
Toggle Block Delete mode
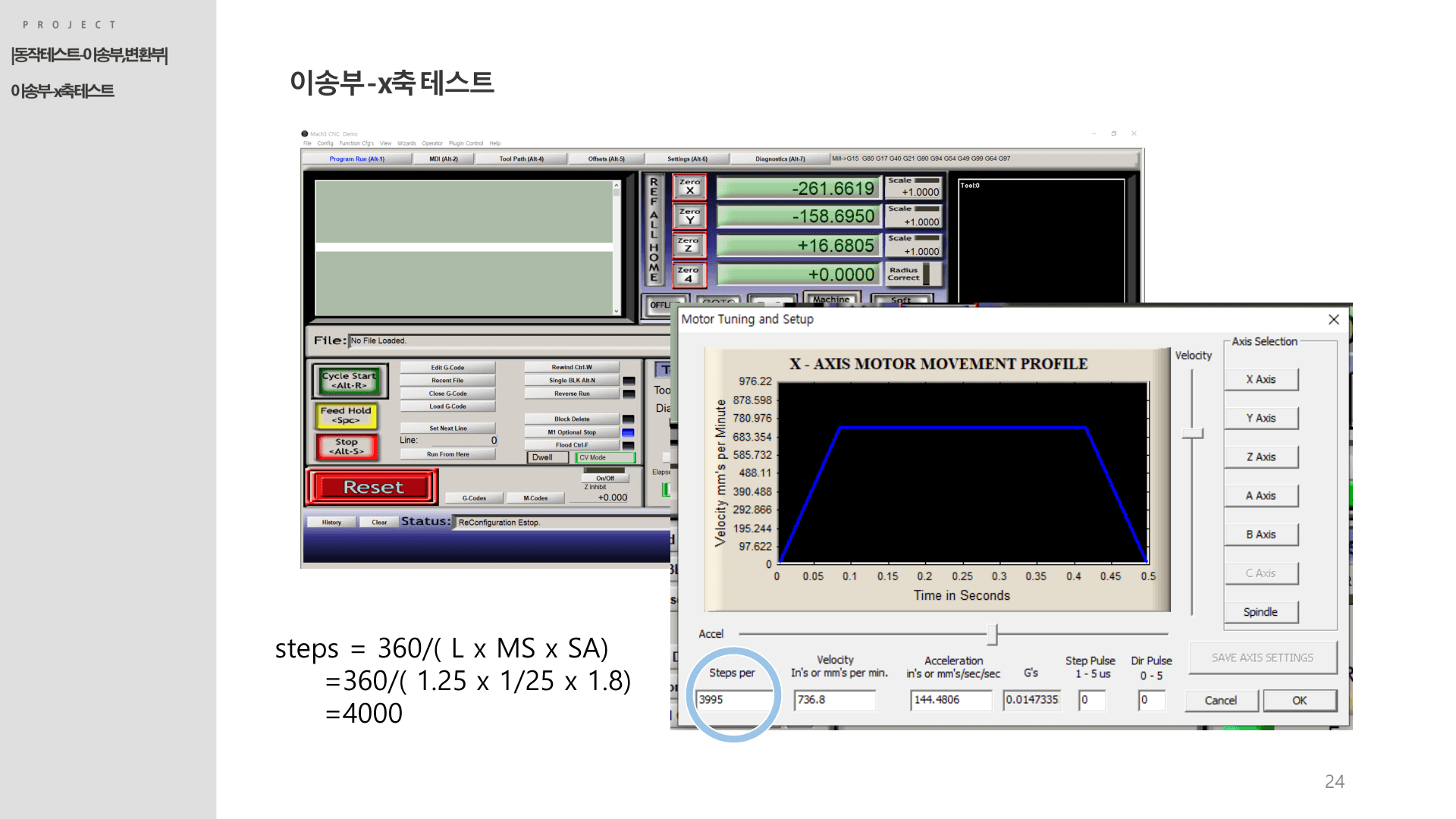[572, 419]
